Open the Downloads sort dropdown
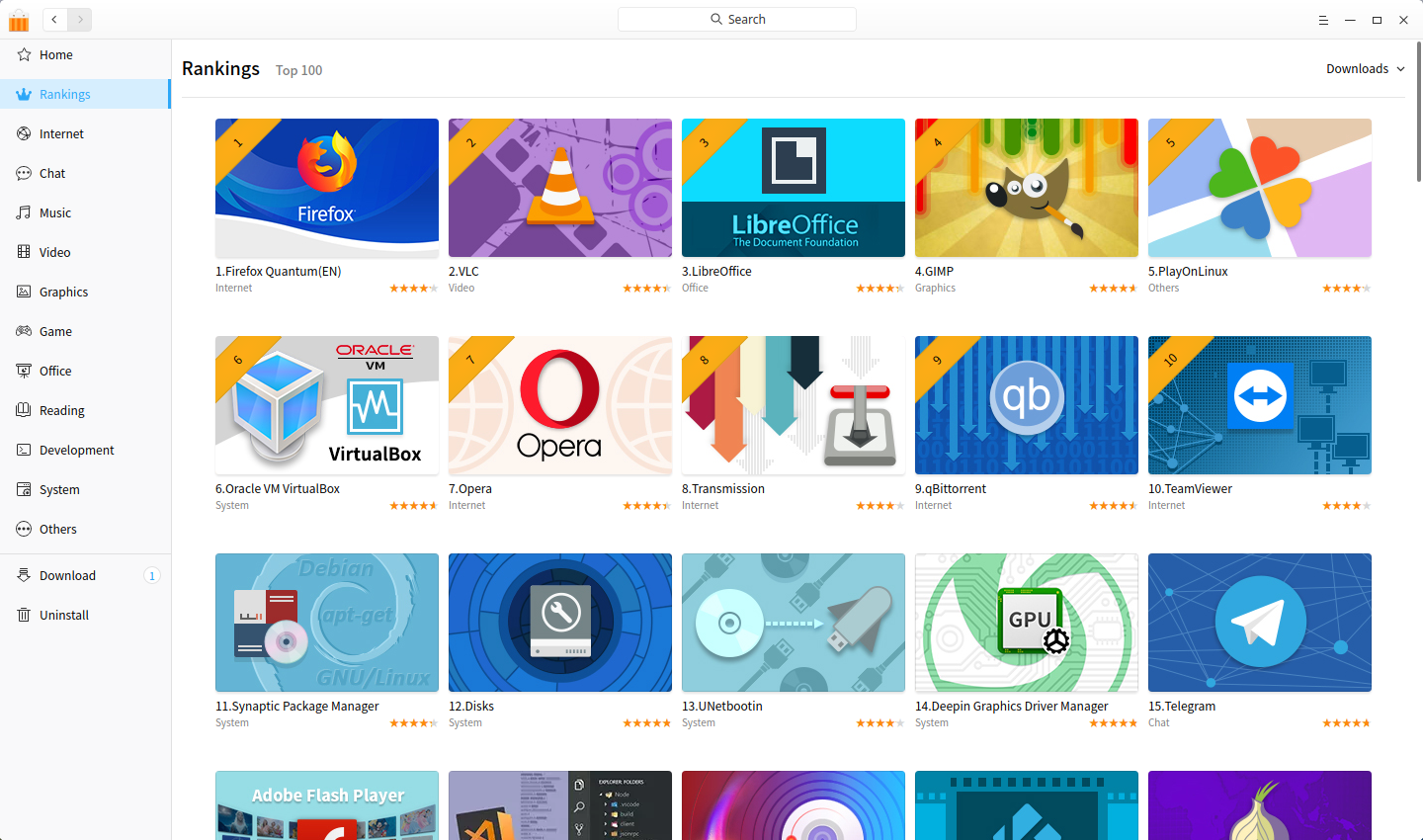 click(x=1365, y=68)
